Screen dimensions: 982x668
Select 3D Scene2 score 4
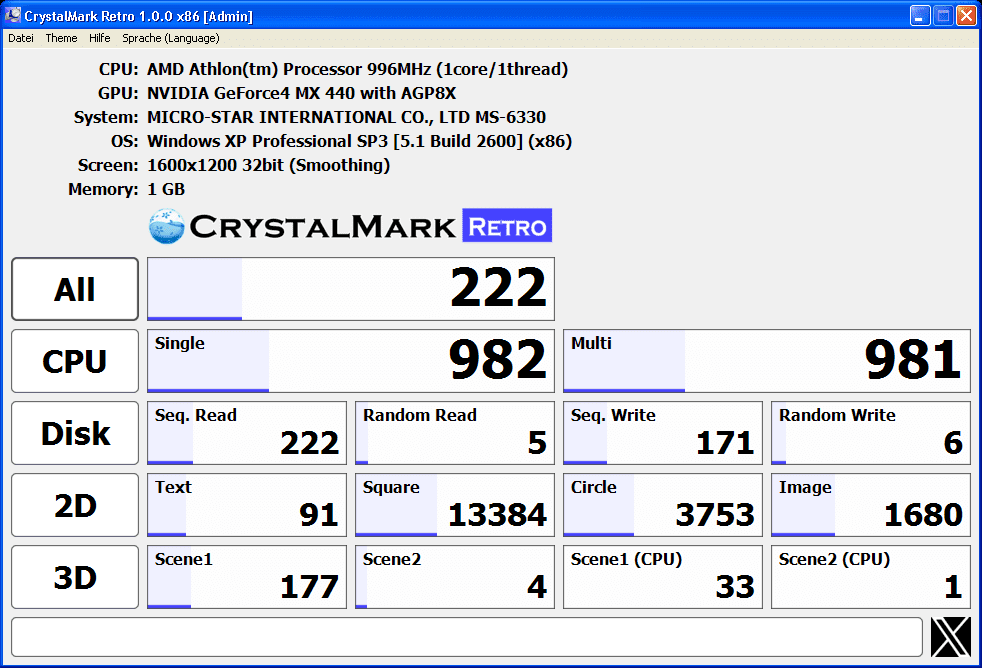[x=455, y=577]
